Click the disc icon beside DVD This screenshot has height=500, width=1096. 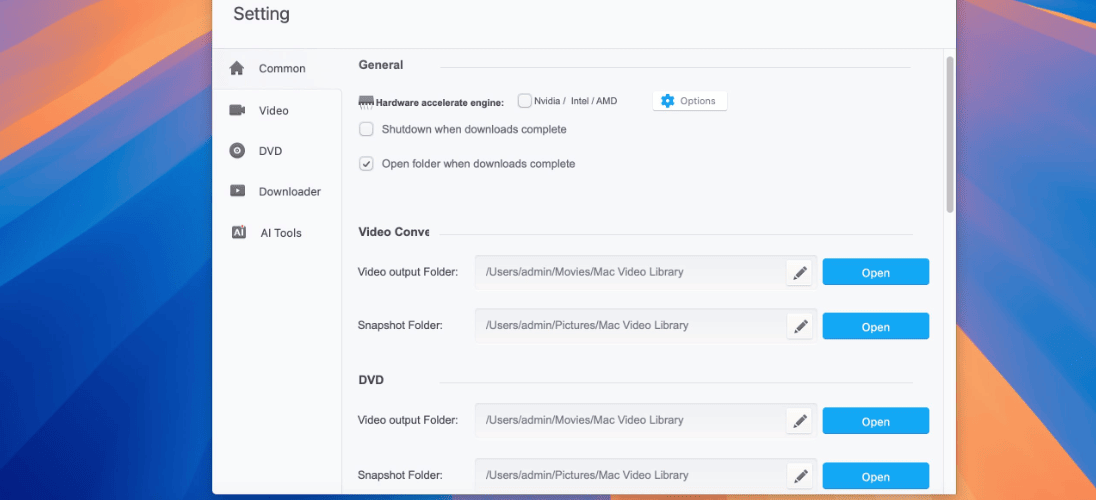pos(237,150)
